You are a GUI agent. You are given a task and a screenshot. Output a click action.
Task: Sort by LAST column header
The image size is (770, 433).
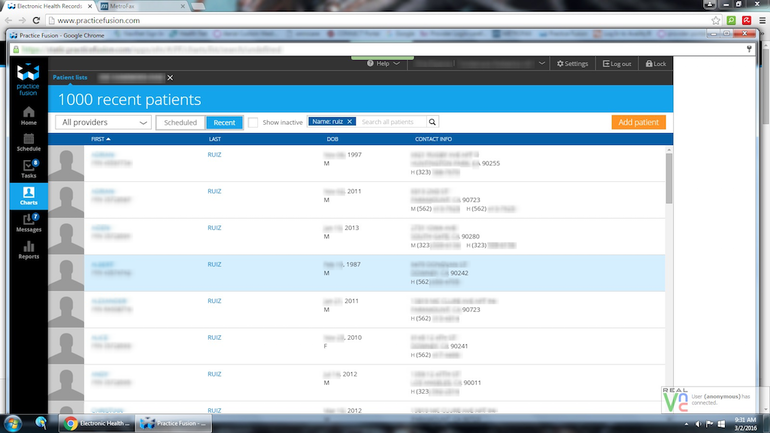point(215,139)
